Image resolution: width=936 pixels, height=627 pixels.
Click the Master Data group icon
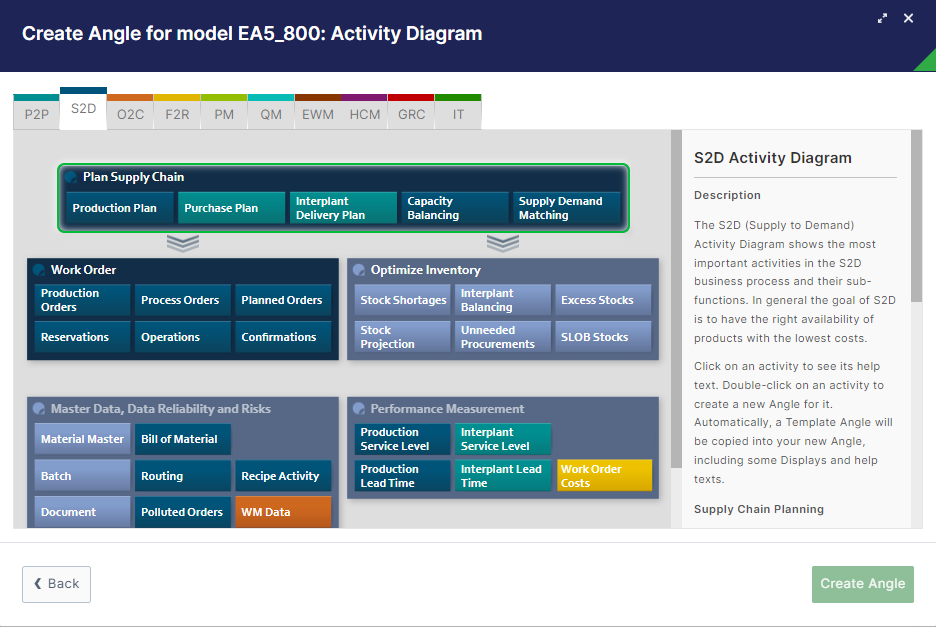(x=39, y=409)
